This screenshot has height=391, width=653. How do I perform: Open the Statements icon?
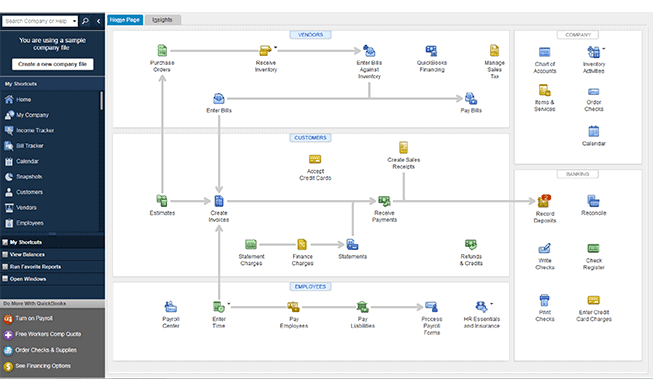[352, 244]
